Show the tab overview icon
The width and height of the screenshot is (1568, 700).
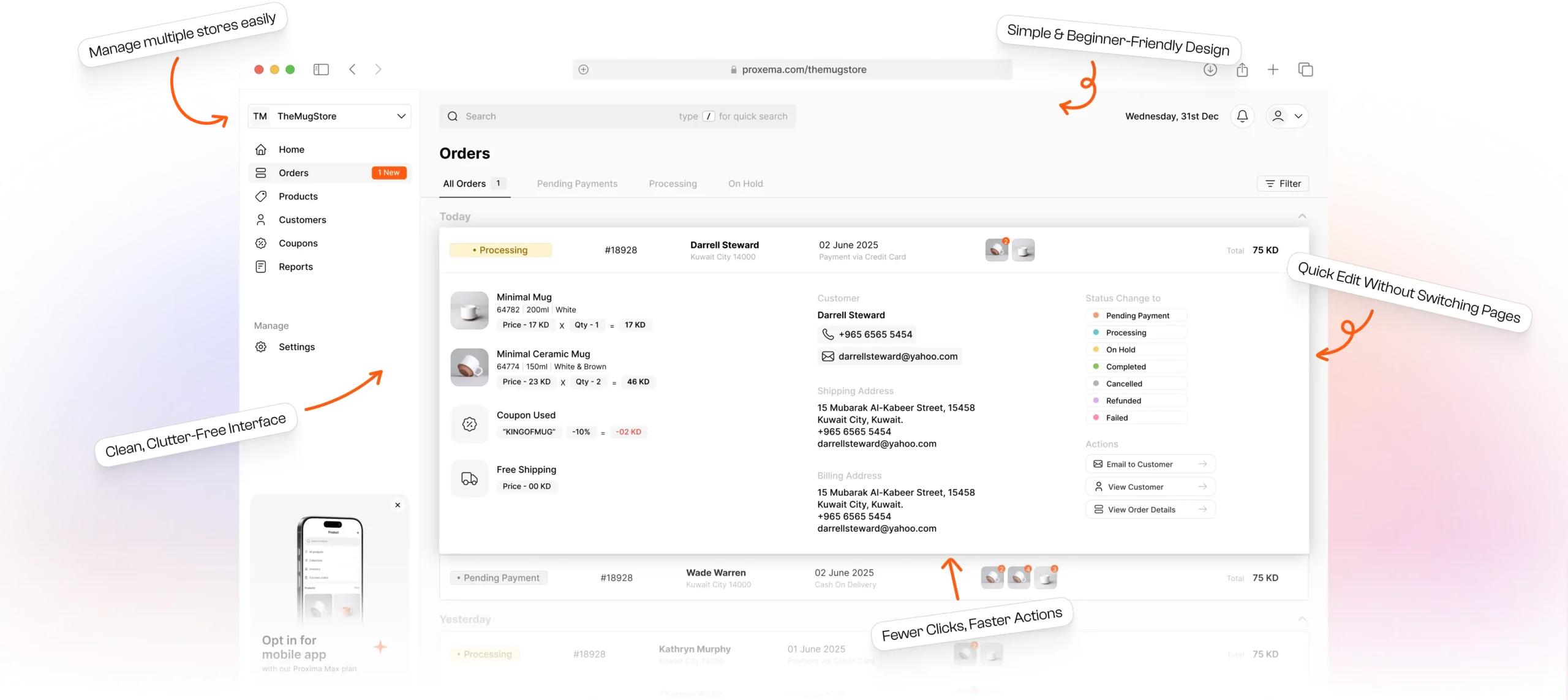coord(1305,70)
